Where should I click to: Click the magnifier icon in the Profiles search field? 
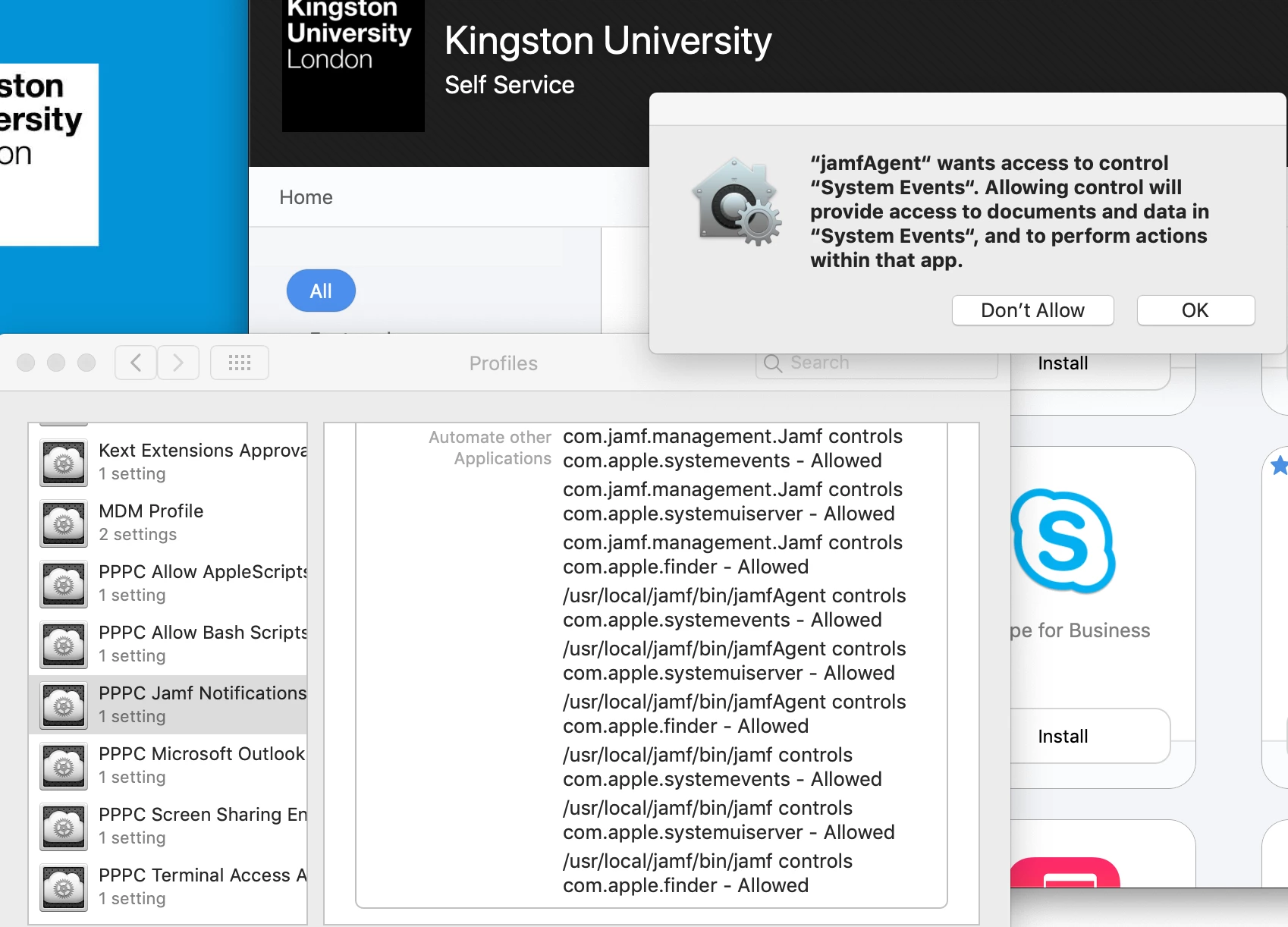772,363
